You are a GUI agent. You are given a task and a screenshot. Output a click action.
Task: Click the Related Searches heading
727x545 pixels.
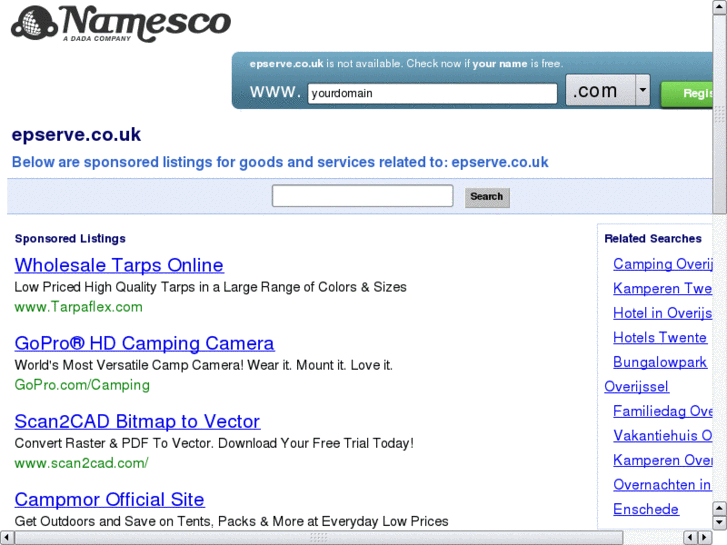pyautogui.click(x=653, y=238)
